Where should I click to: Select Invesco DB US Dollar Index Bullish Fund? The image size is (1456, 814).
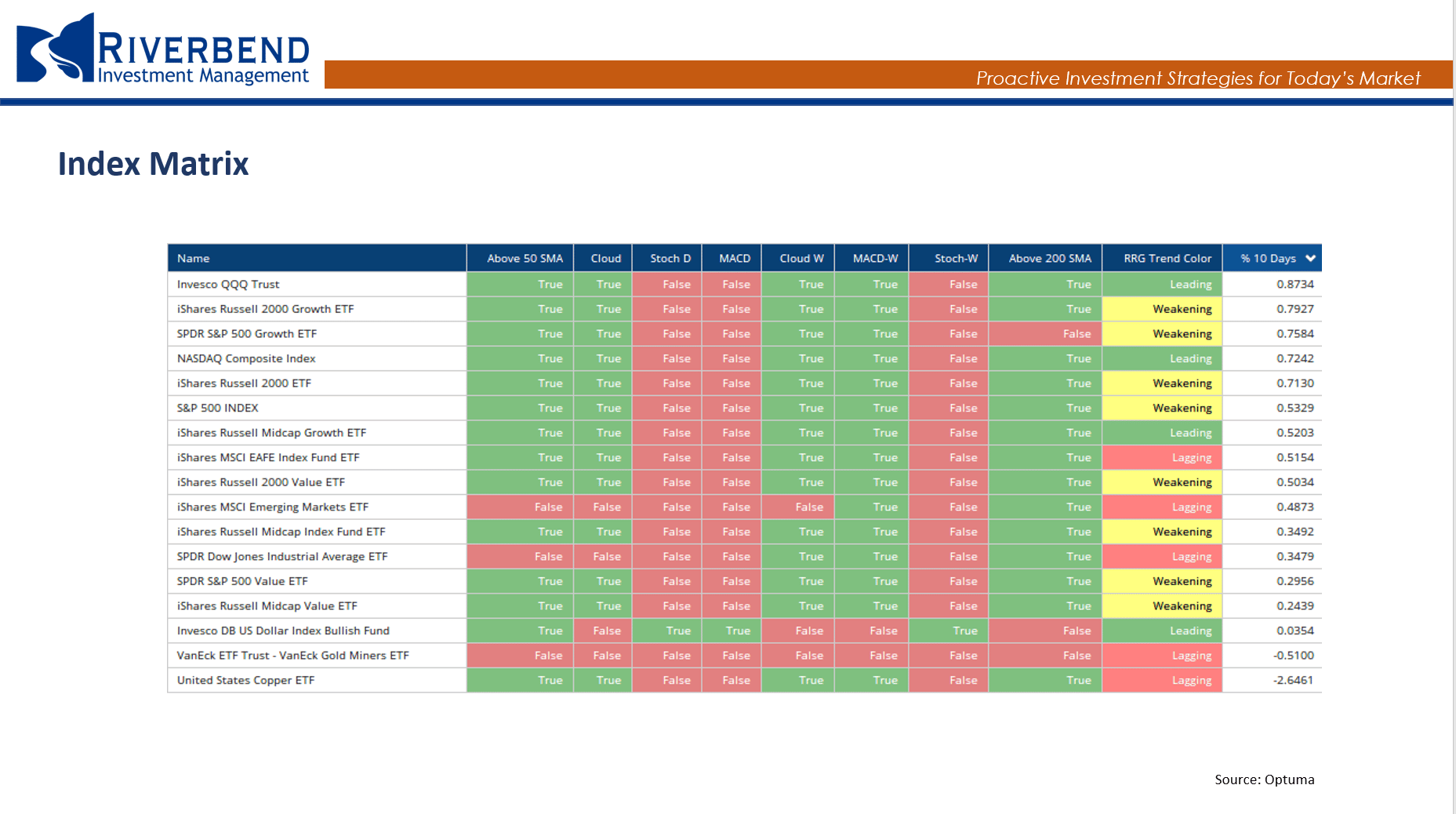[283, 630]
